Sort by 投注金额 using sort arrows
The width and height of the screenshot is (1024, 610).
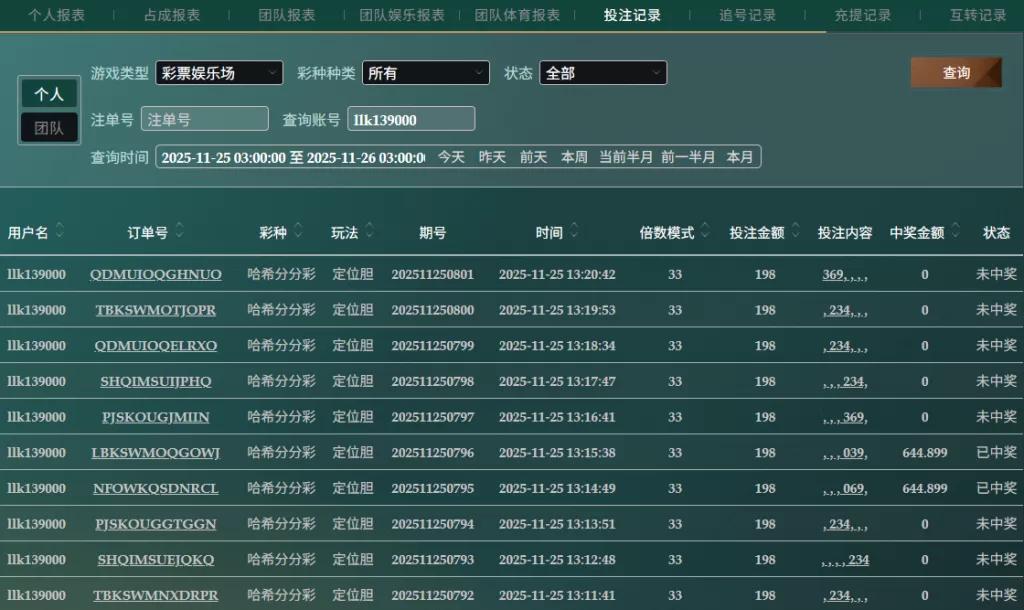pos(795,232)
